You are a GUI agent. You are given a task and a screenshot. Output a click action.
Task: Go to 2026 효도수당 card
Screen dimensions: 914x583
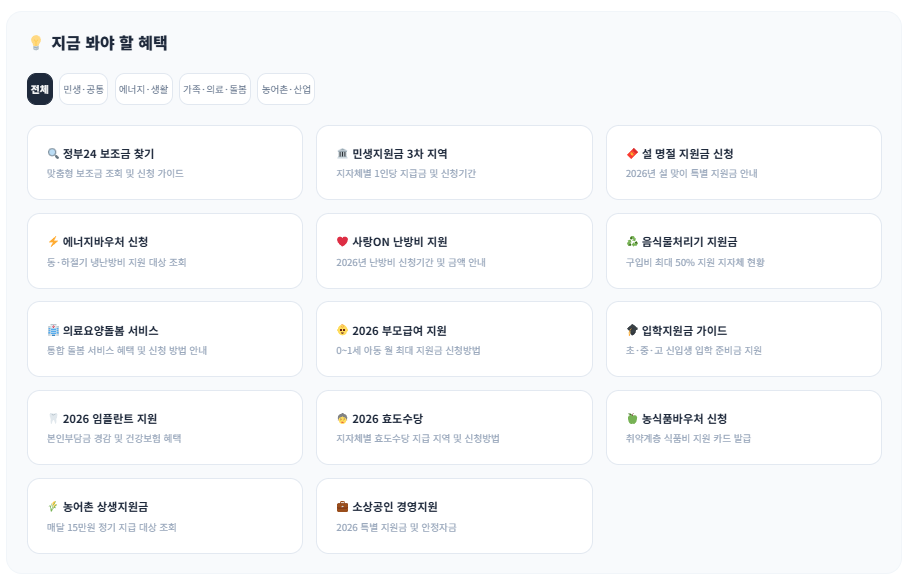pyautogui.click(x=454, y=427)
